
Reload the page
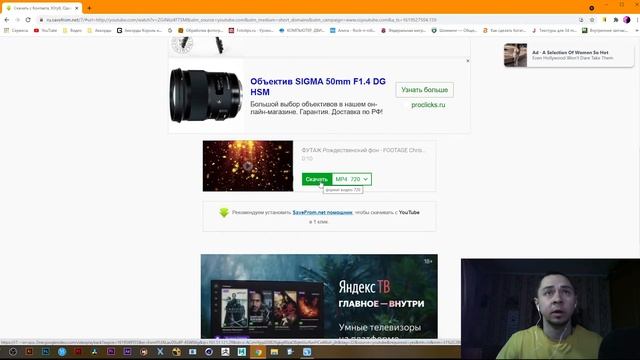28,20
